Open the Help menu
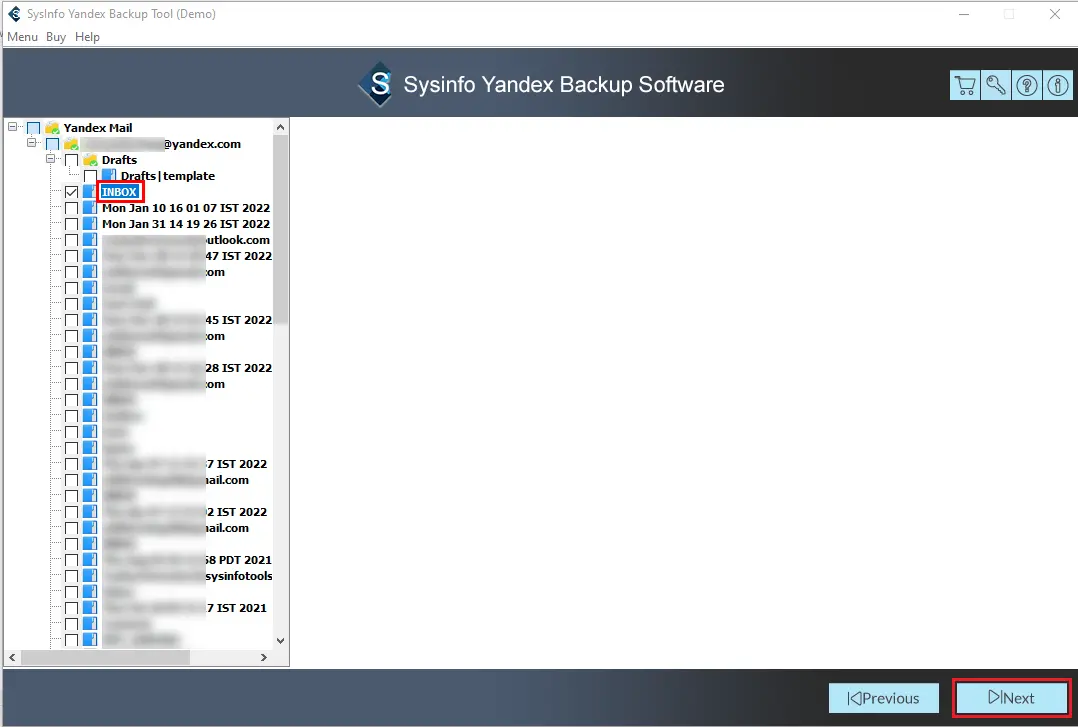This screenshot has width=1078, height=727. pos(87,37)
